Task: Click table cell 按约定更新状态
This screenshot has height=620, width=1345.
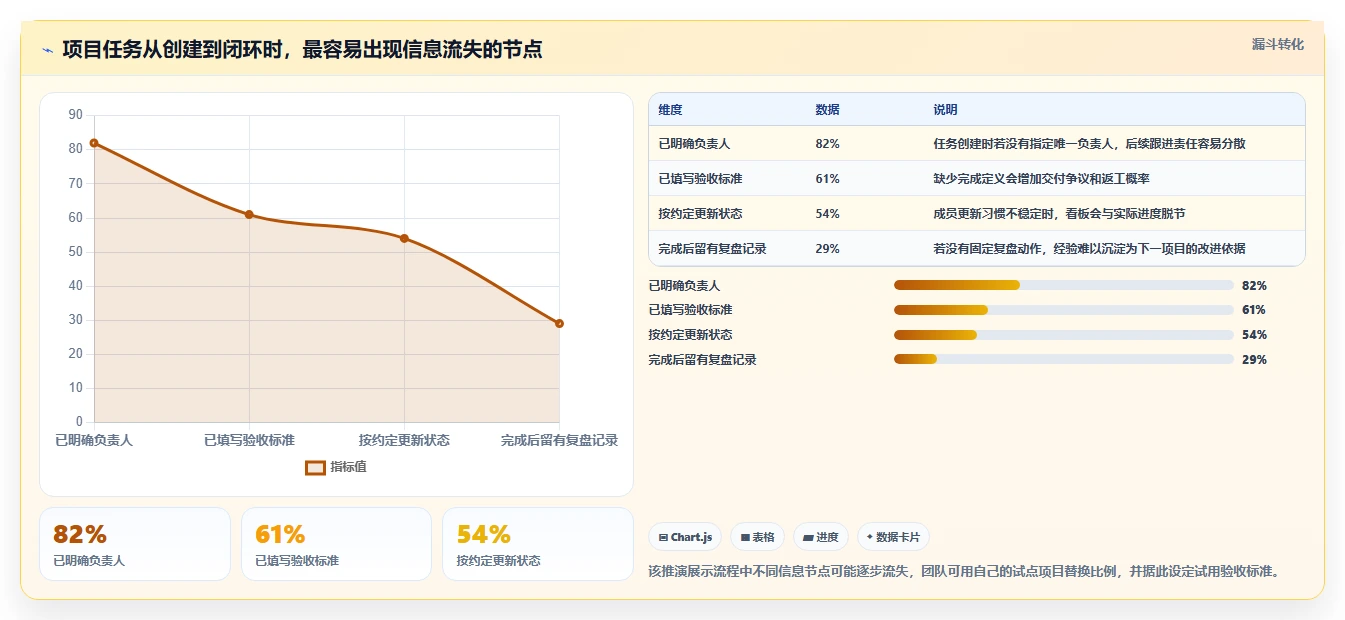Action: (x=700, y=213)
